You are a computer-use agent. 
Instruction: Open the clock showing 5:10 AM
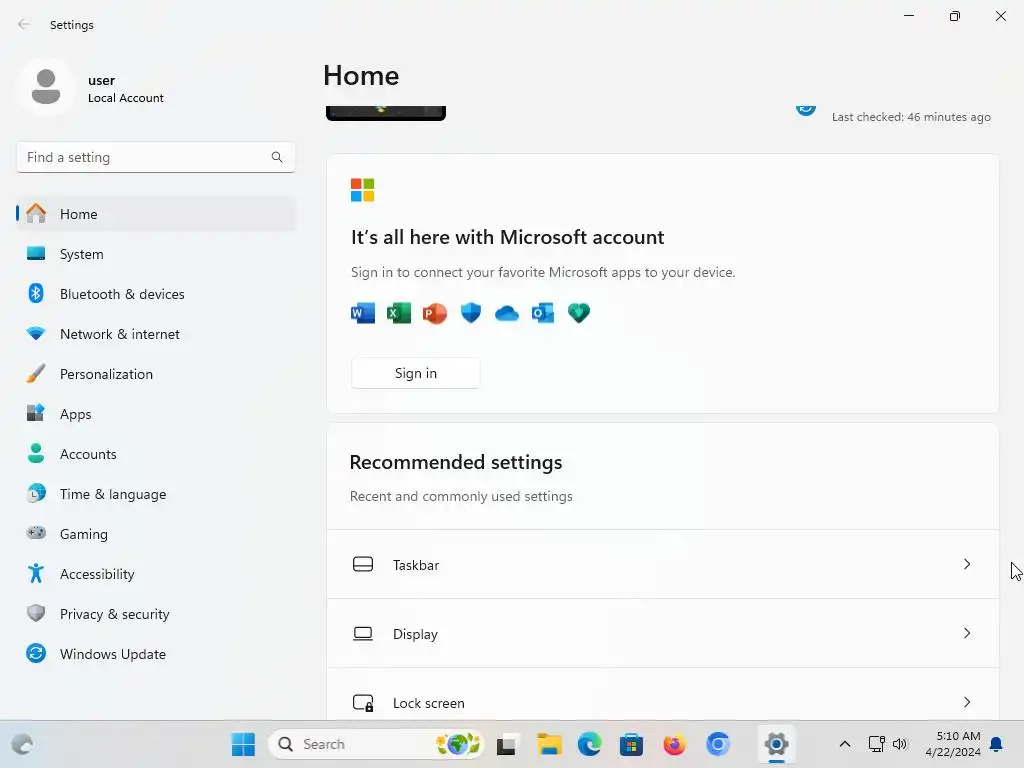(953, 744)
